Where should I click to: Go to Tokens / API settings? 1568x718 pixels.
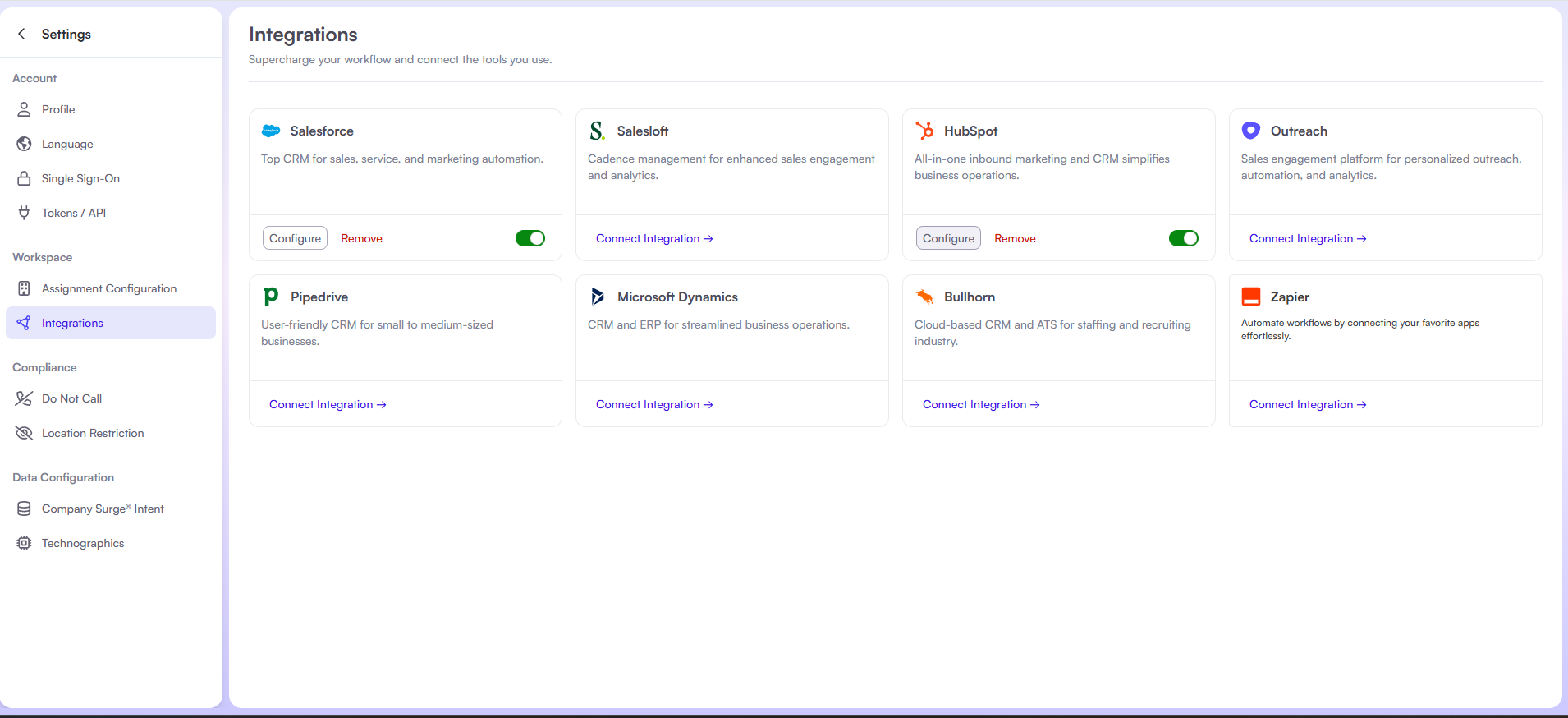[74, 213]
